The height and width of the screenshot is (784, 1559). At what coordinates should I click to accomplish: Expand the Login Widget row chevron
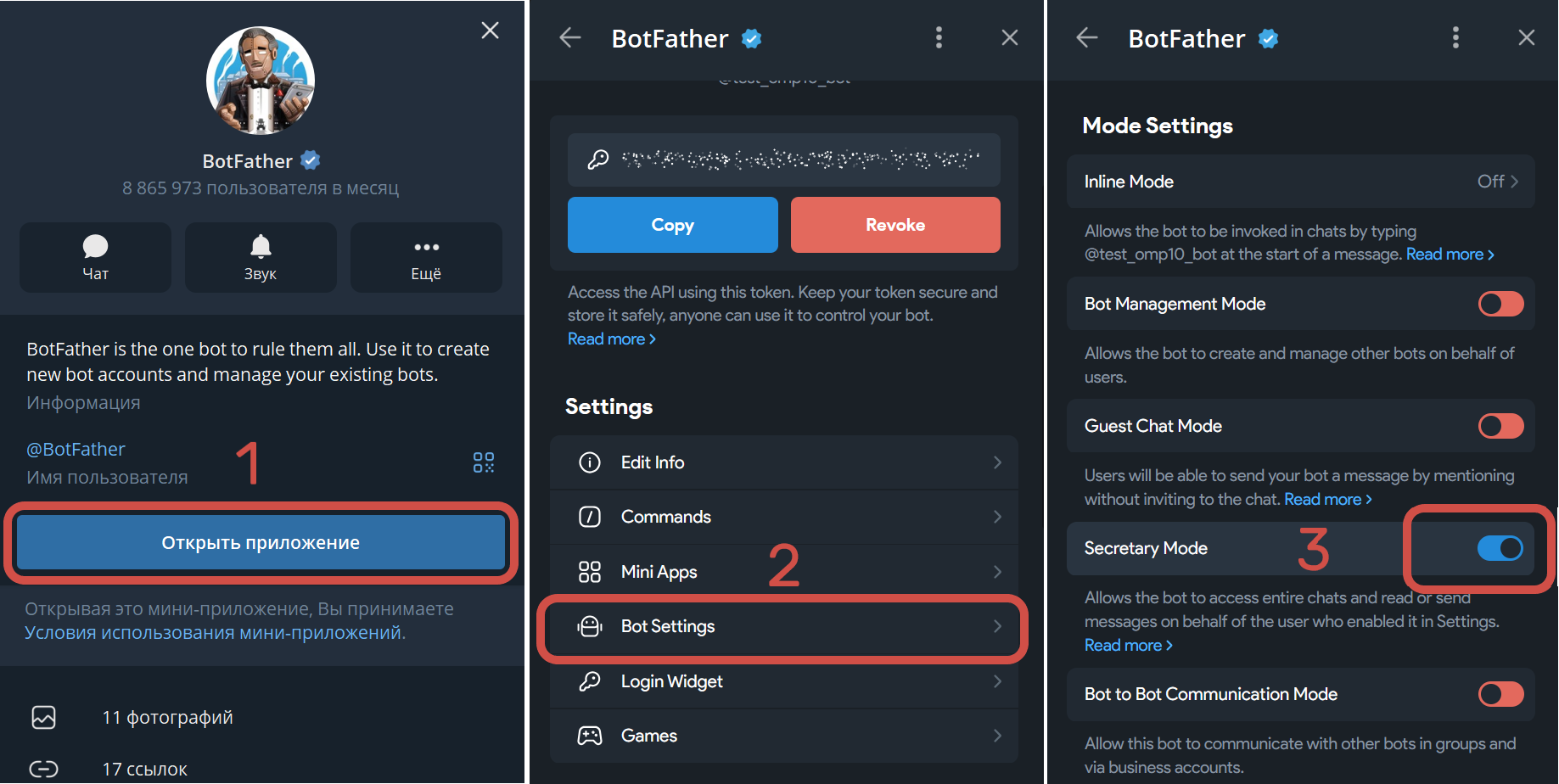click(998, 681)
